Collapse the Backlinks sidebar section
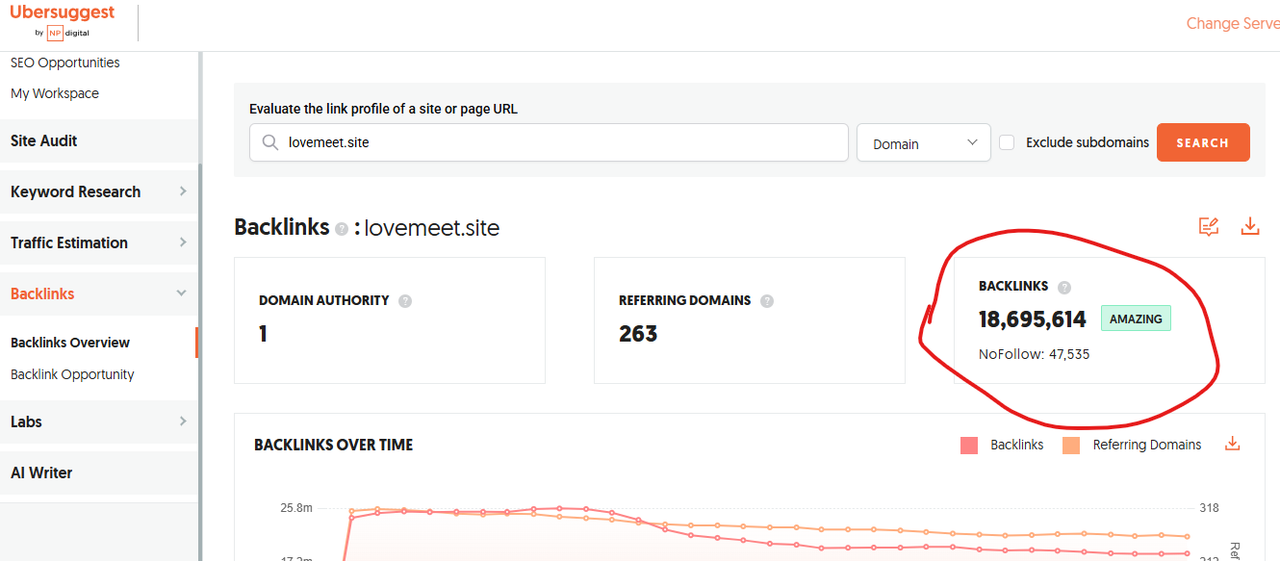This screenshot has width=1280, height=561. [x=99, y=294]
